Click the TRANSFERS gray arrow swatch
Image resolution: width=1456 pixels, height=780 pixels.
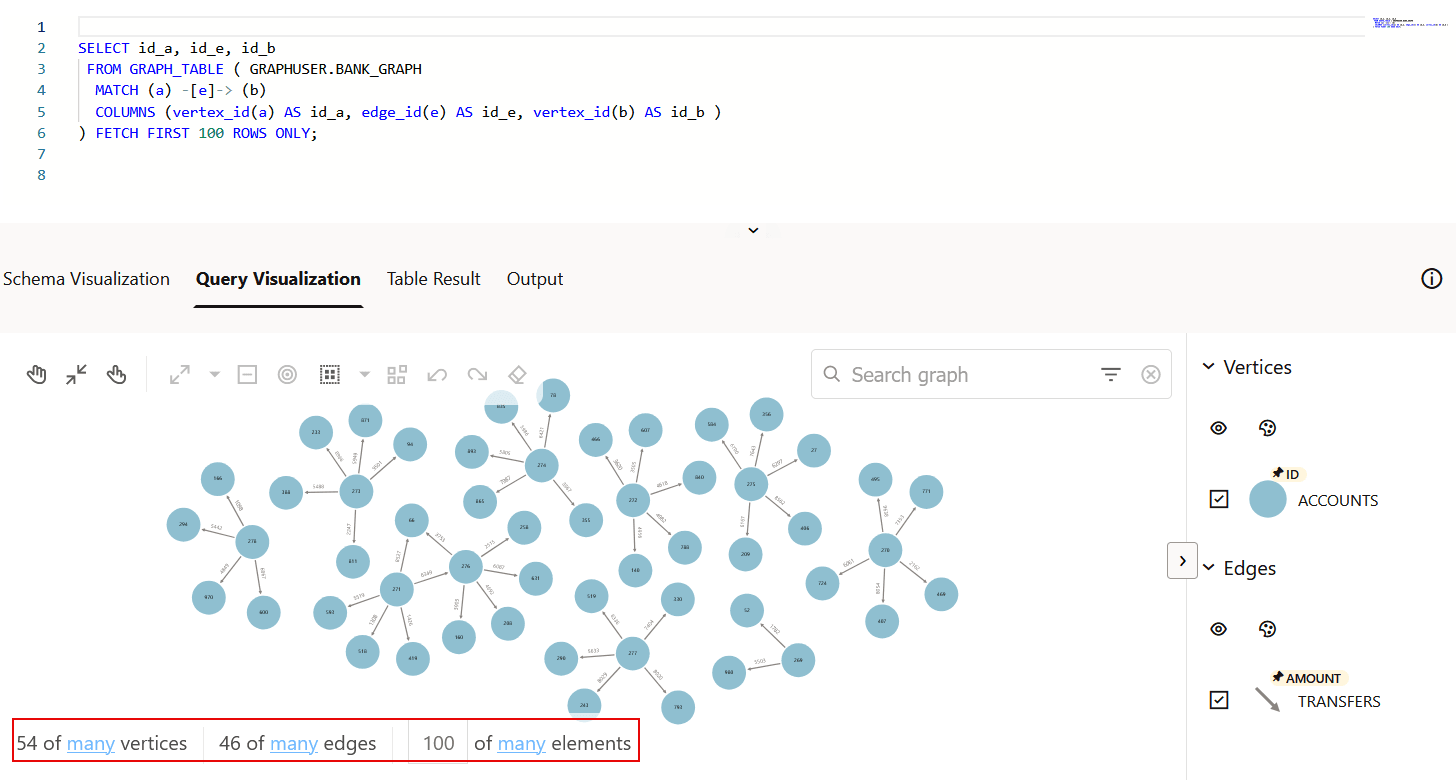(1267, 699)
